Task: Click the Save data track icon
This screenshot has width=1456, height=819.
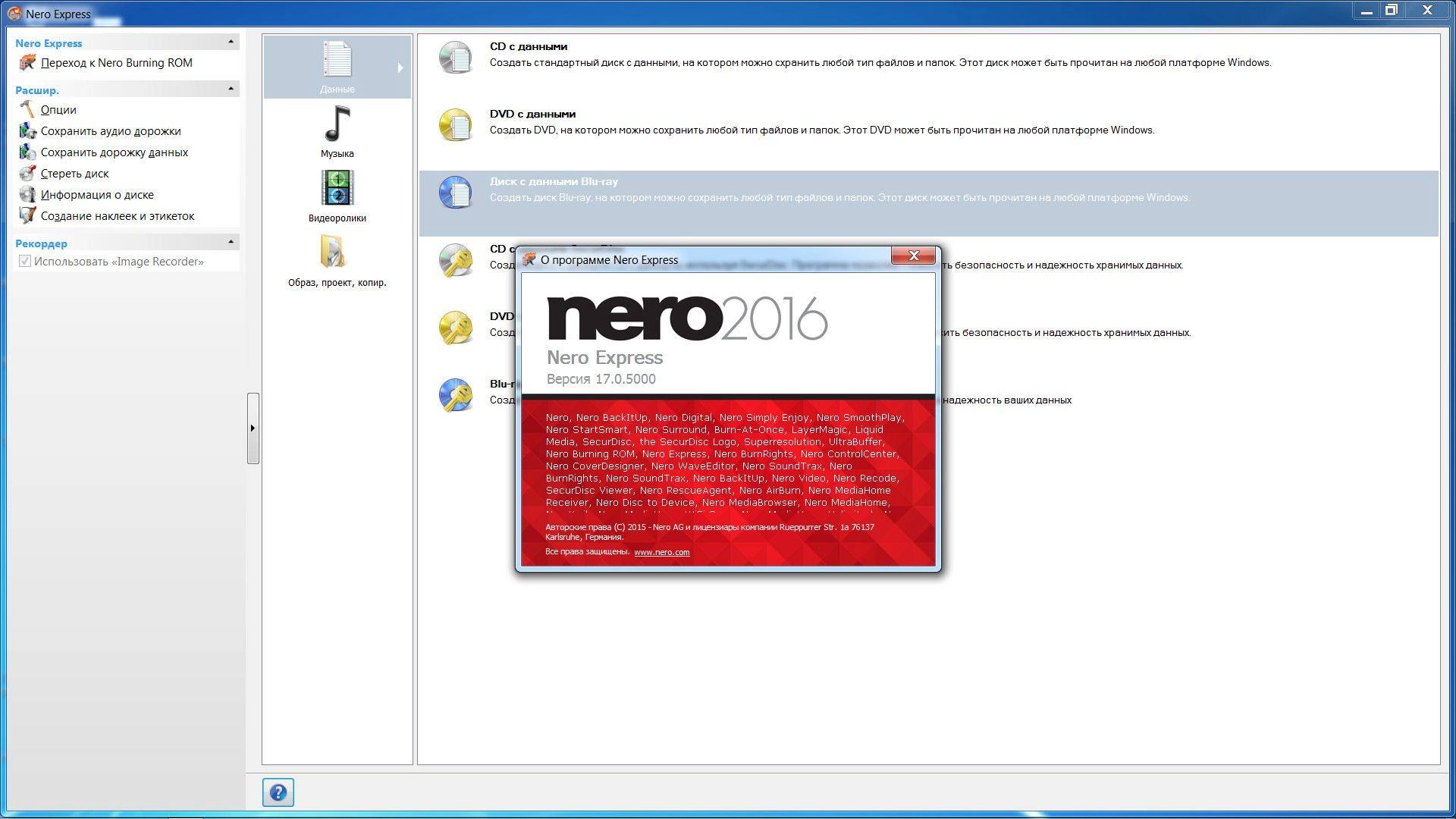Action: pyautogui.click(x=27, y=152)
